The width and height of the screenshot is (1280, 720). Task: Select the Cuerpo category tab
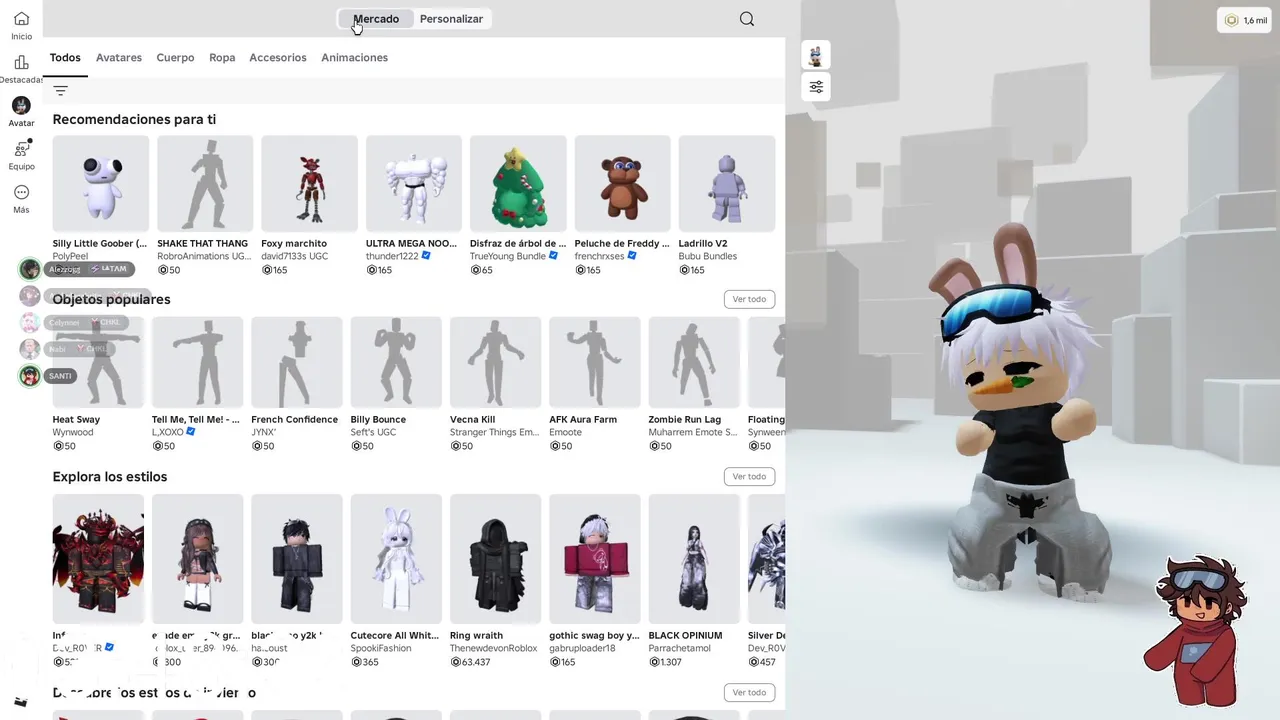tap(175, 58)
